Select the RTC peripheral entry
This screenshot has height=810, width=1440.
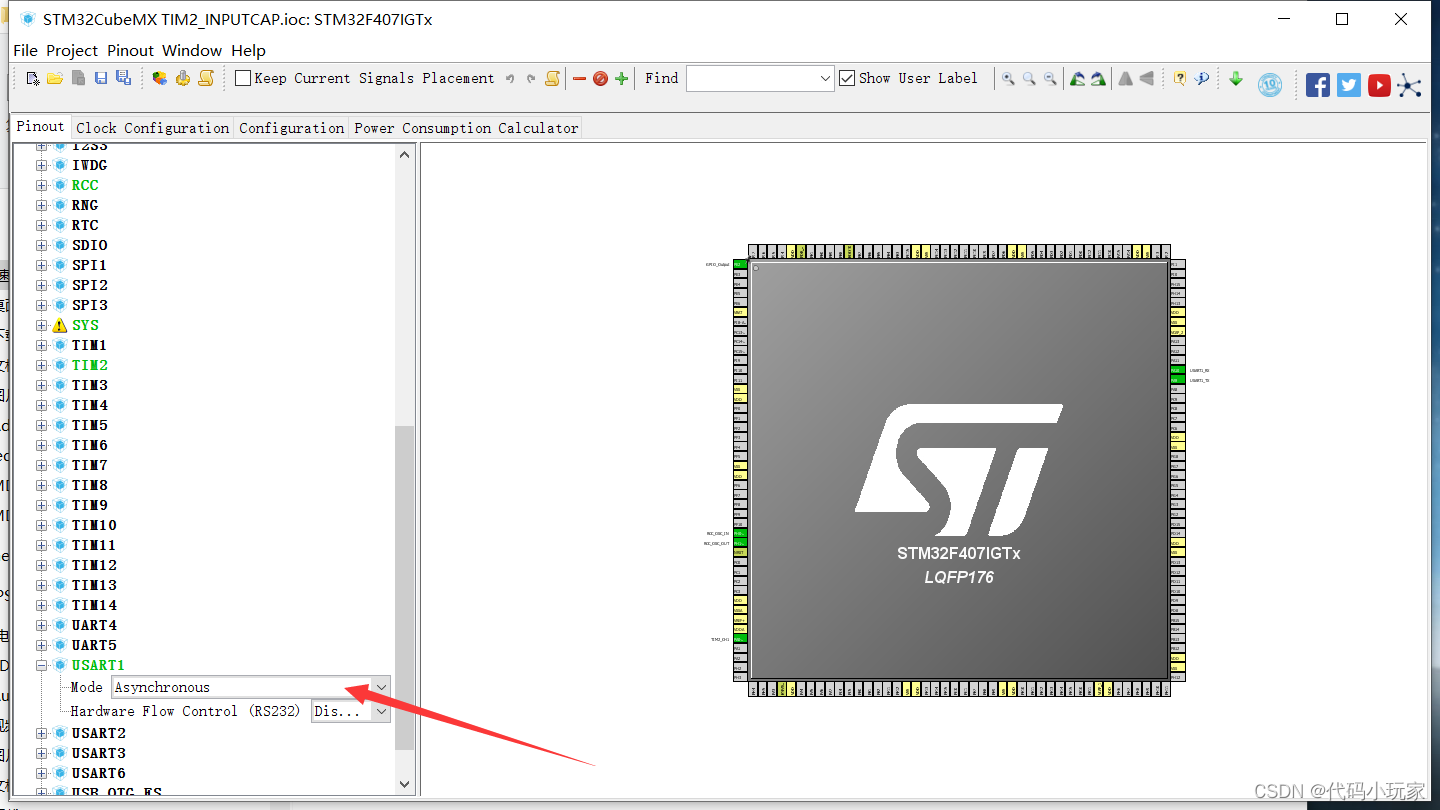tap(85, 225)
